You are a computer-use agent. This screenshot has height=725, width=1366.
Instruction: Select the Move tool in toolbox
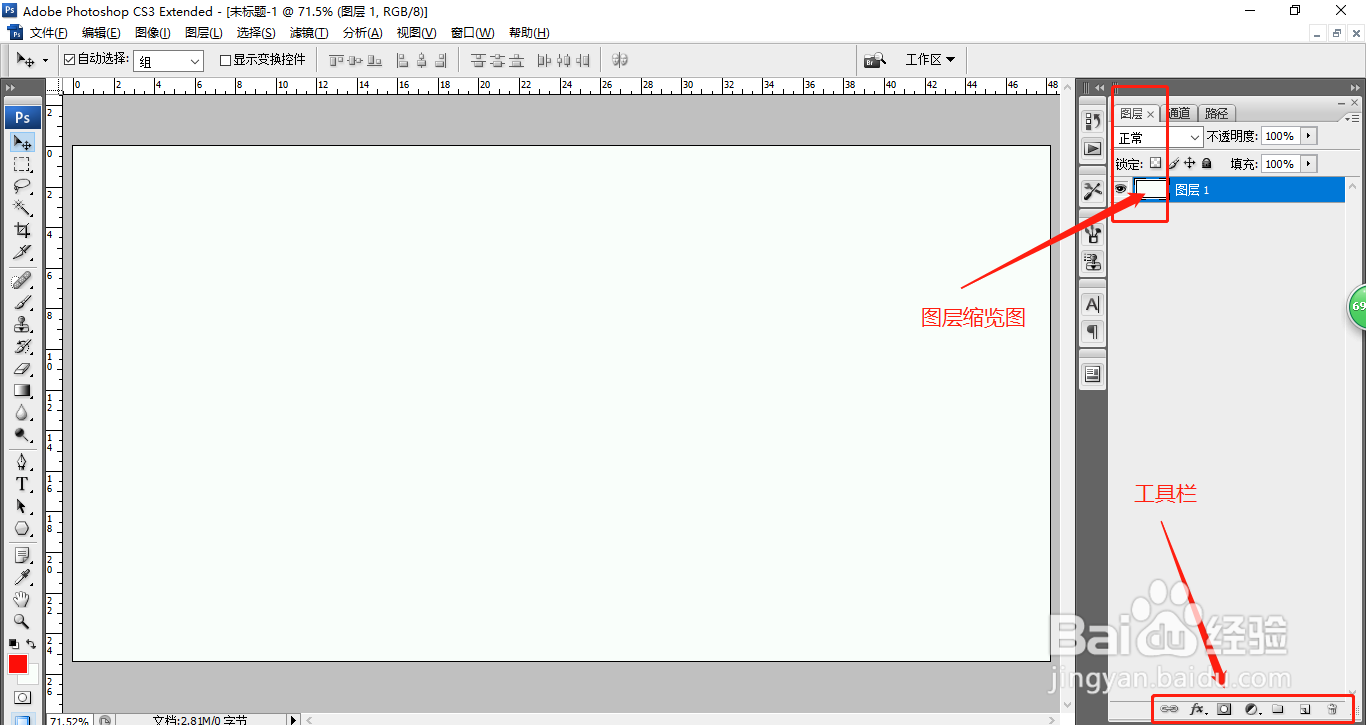pyautogui.click(x=22, y=142)
